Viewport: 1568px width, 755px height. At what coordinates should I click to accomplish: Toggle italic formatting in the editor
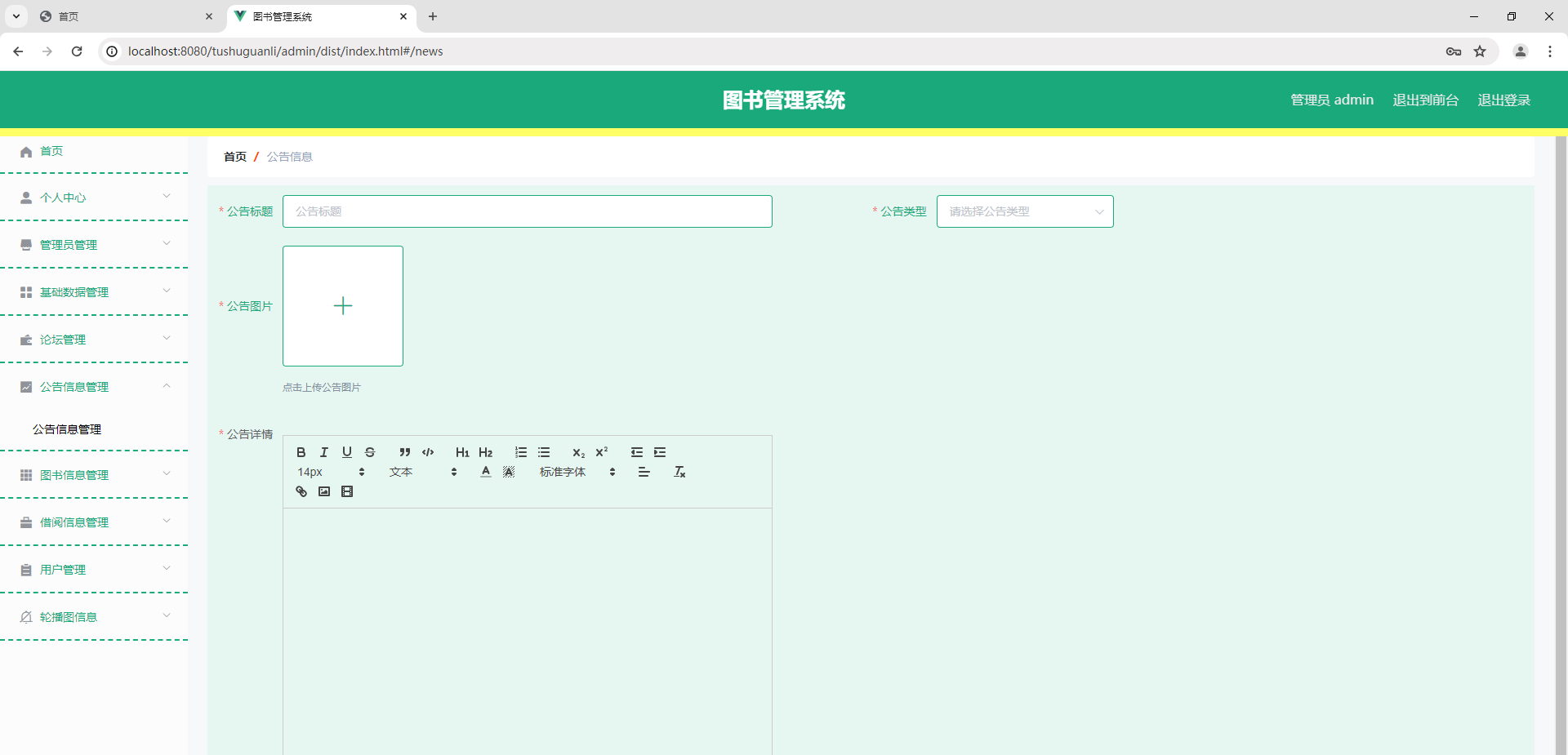pos(323,453)
